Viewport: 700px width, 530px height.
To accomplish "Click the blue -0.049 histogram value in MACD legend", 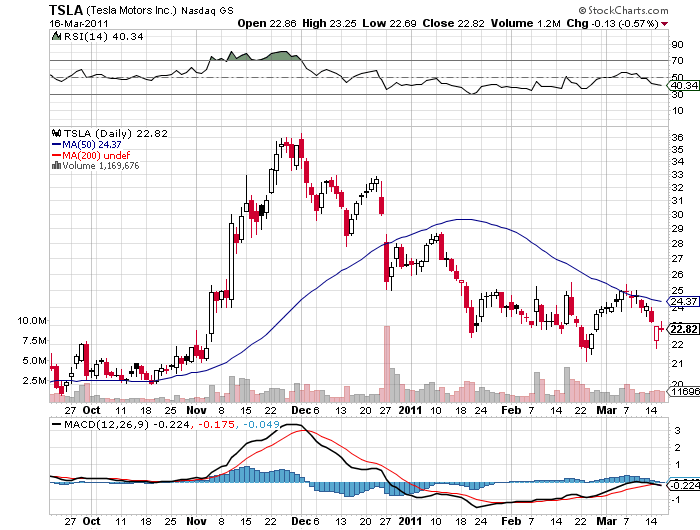I will click(x=262, y=424).
